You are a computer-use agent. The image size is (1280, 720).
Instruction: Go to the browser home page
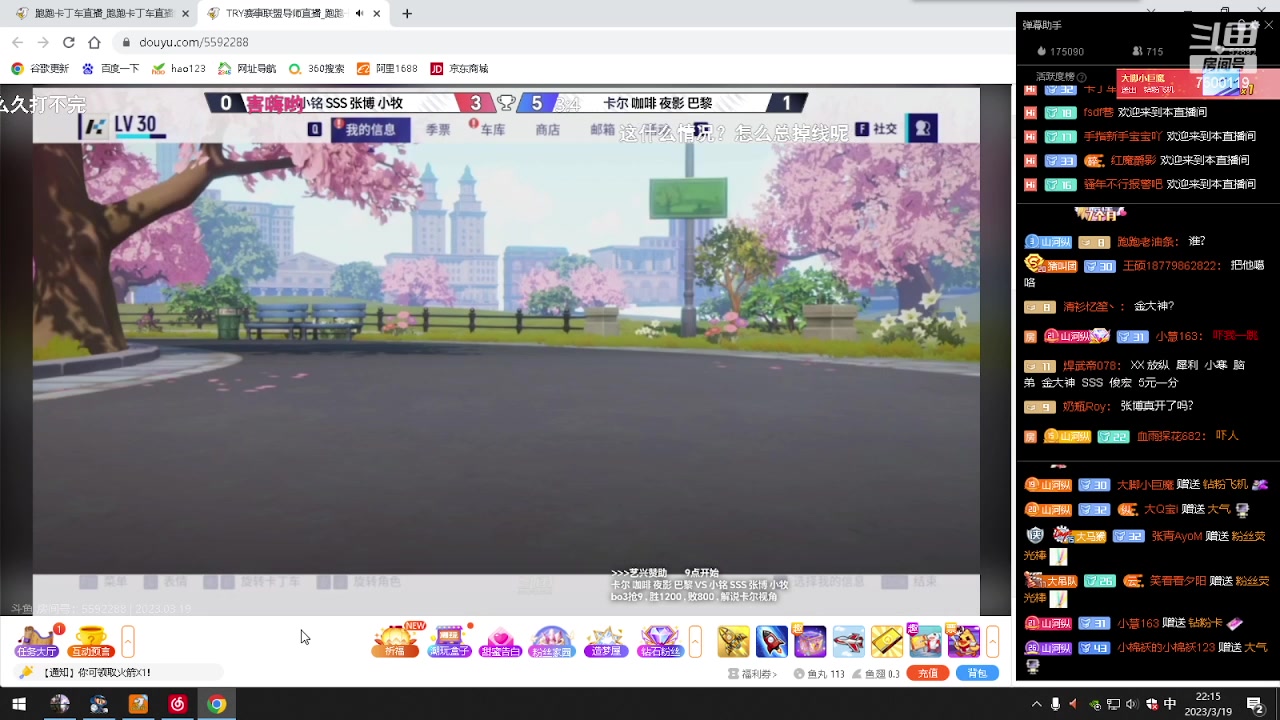pyautogui.click(x=94, y=42)
